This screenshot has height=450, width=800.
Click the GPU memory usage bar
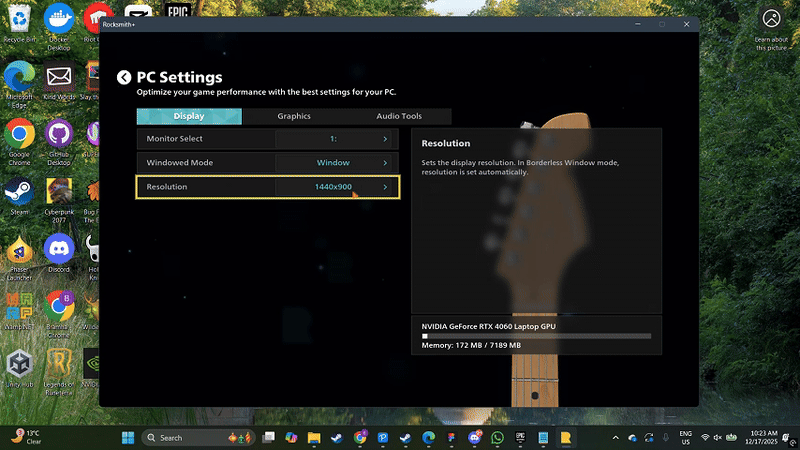pyautogui.click(x=536, y=336)
